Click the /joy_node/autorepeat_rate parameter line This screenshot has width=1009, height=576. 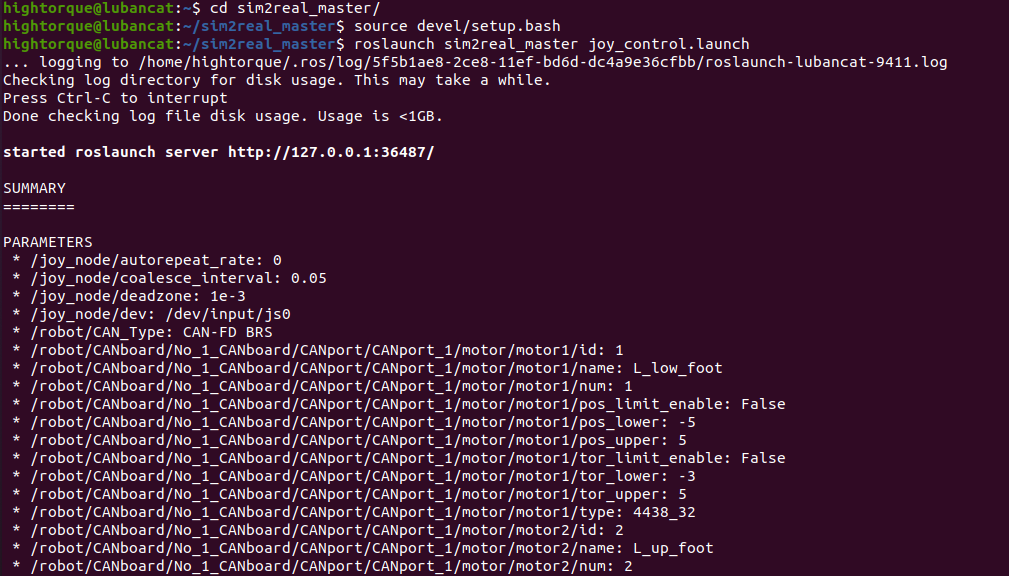pos(147,261)
